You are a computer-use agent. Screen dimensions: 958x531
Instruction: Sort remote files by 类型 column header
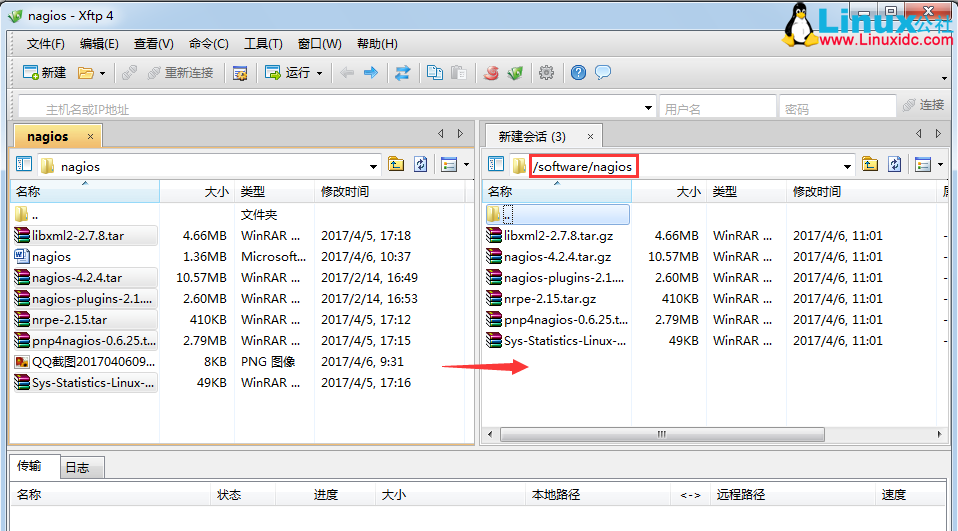tap(747, 192)
